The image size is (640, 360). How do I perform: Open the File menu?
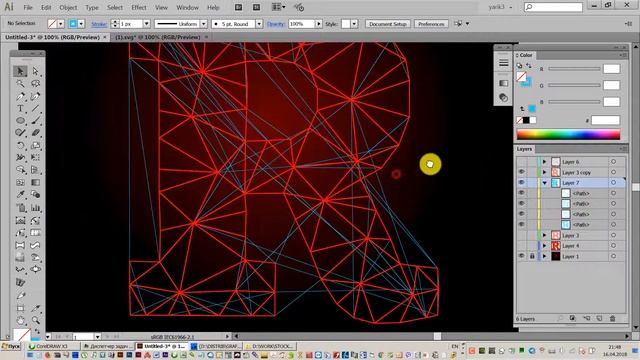pyautogui.click(x=28, y=7)
